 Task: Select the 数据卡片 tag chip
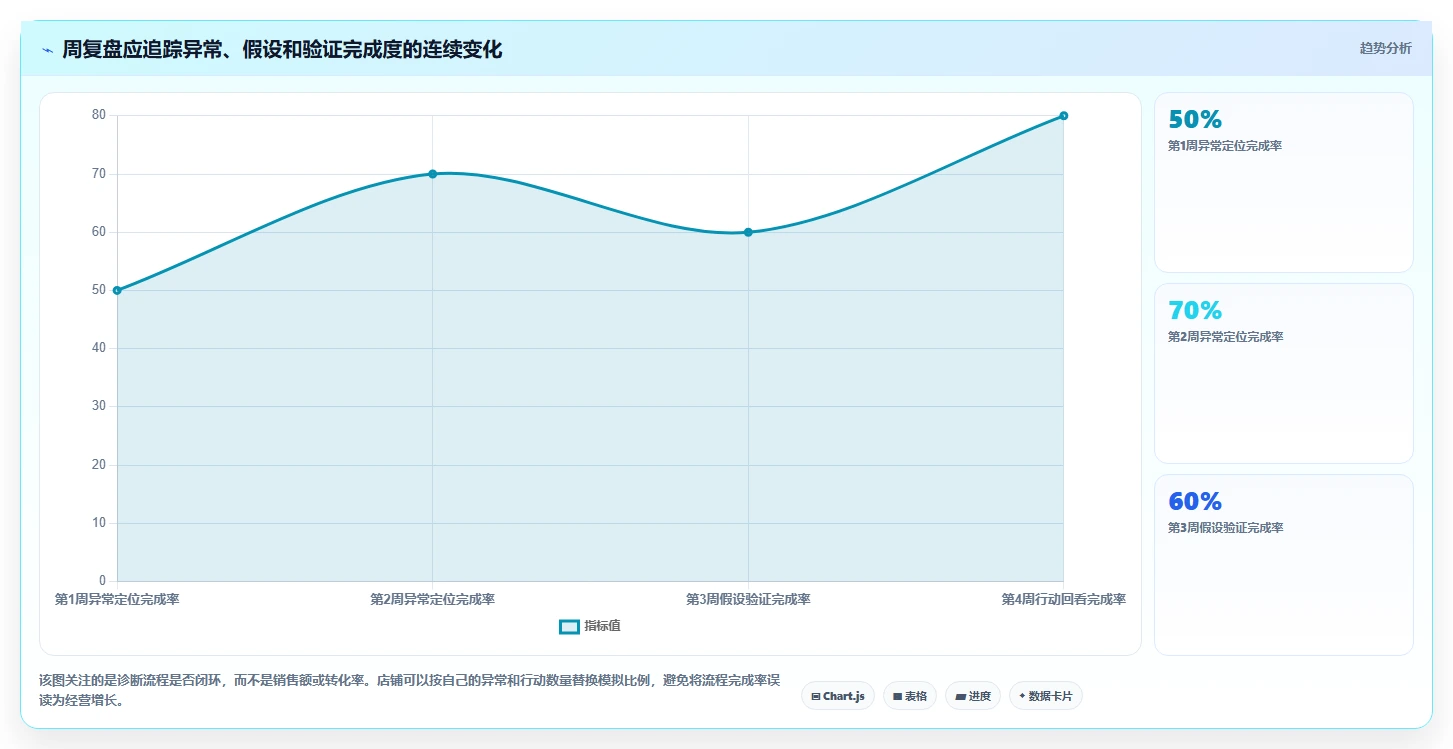(1046, 696)
